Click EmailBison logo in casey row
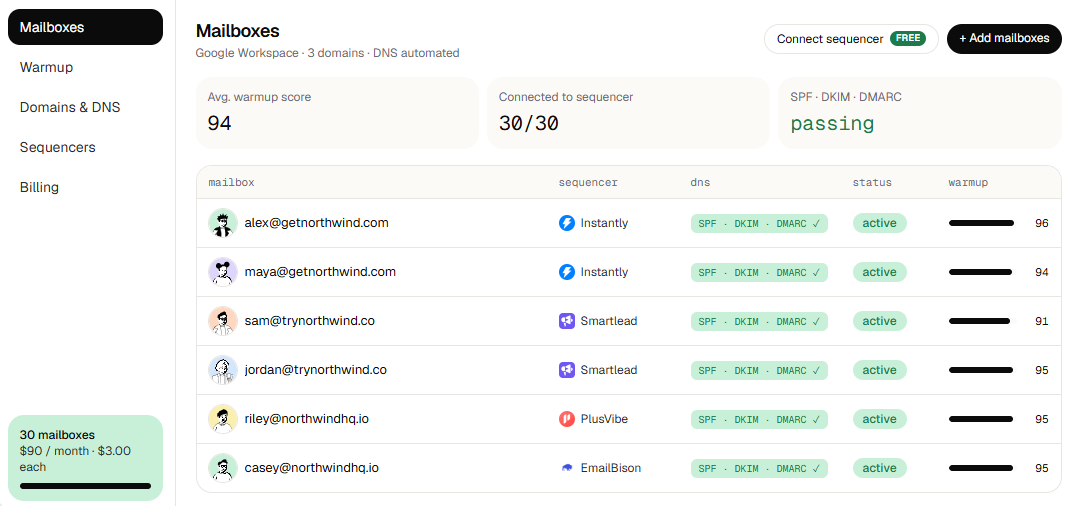Image resolution: width=1072 pixels, height=506 pixels. [x=567, y=468]
